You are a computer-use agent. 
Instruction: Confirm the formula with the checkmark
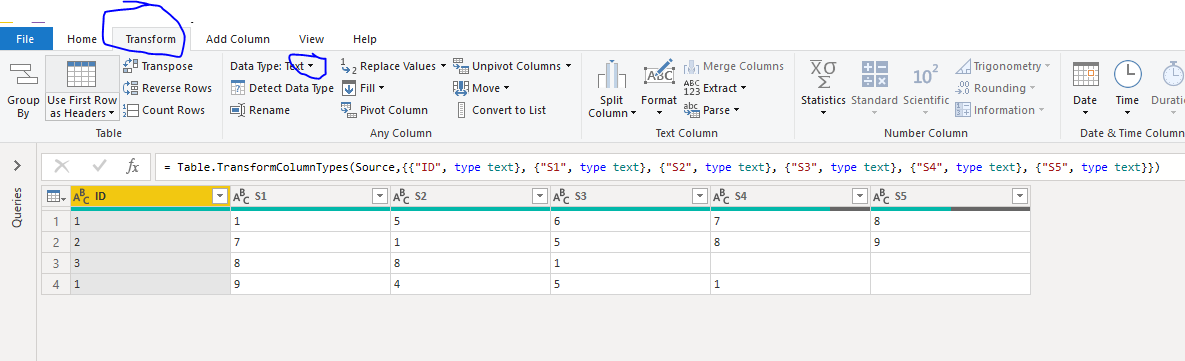(x=99, y=166)
